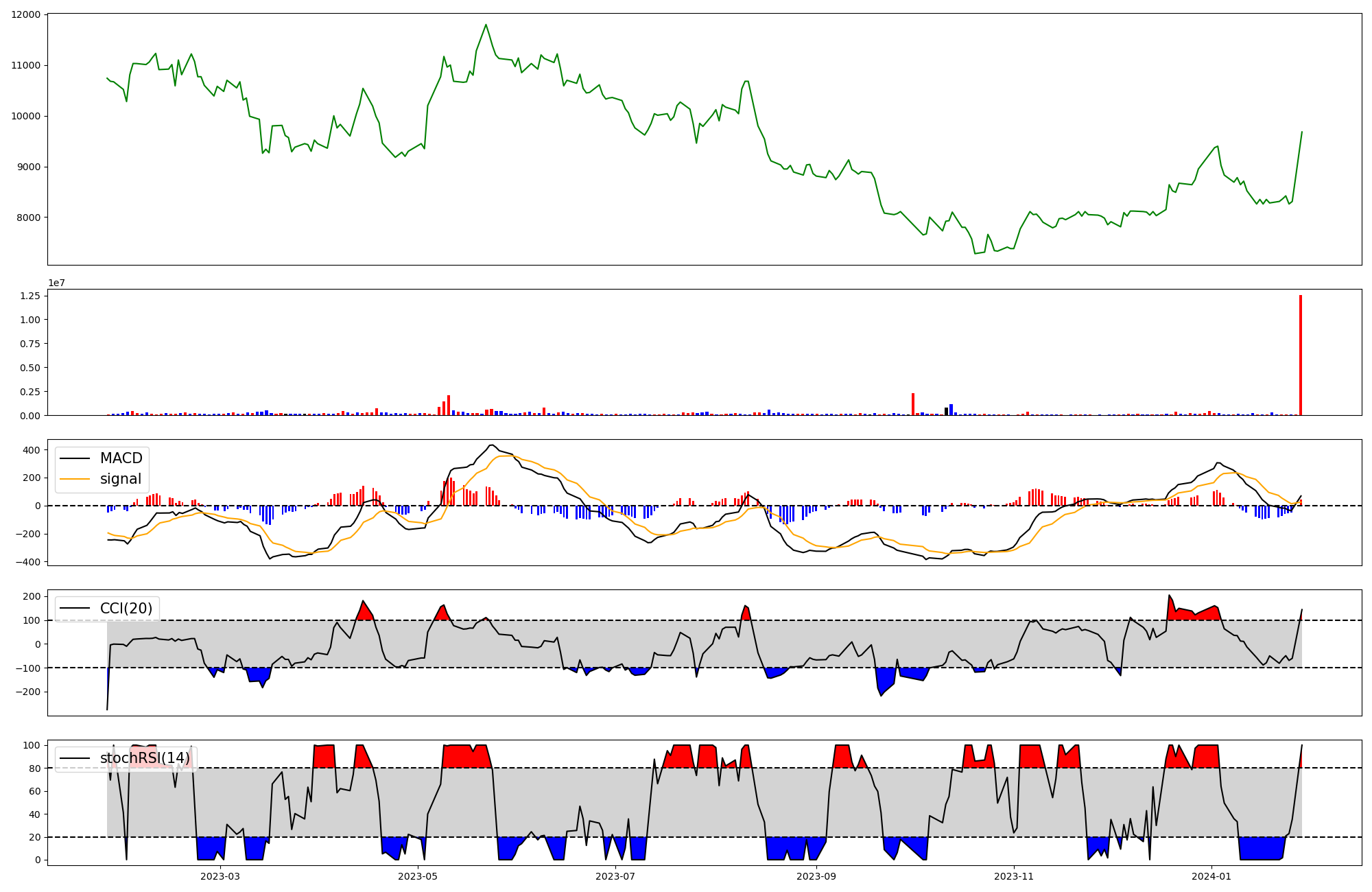This screenshot has height=892, width=1372.
Task: Click the 2023-11 date tick label
Action: pos(1014,876)
